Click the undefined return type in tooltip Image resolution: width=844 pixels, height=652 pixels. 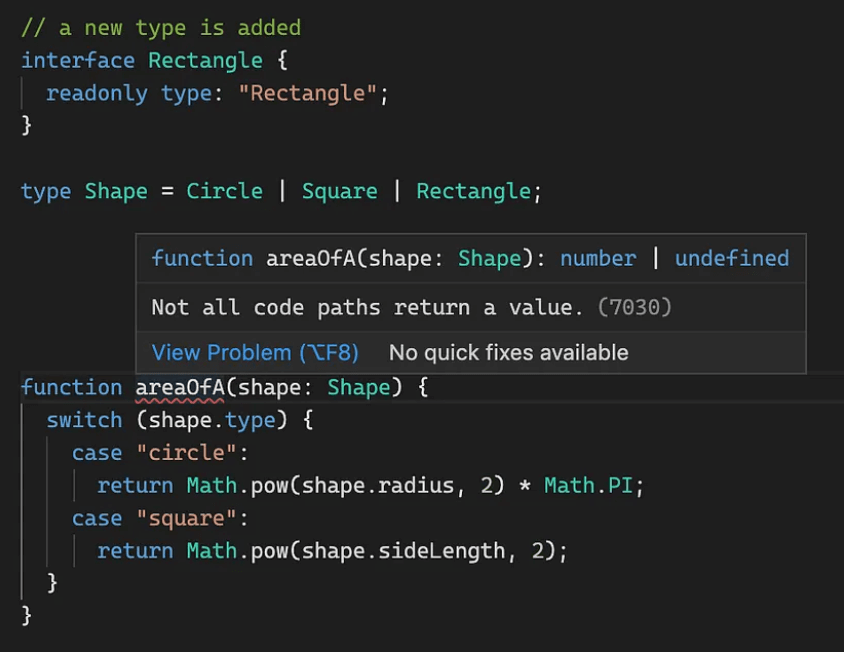tap(731, 258)
